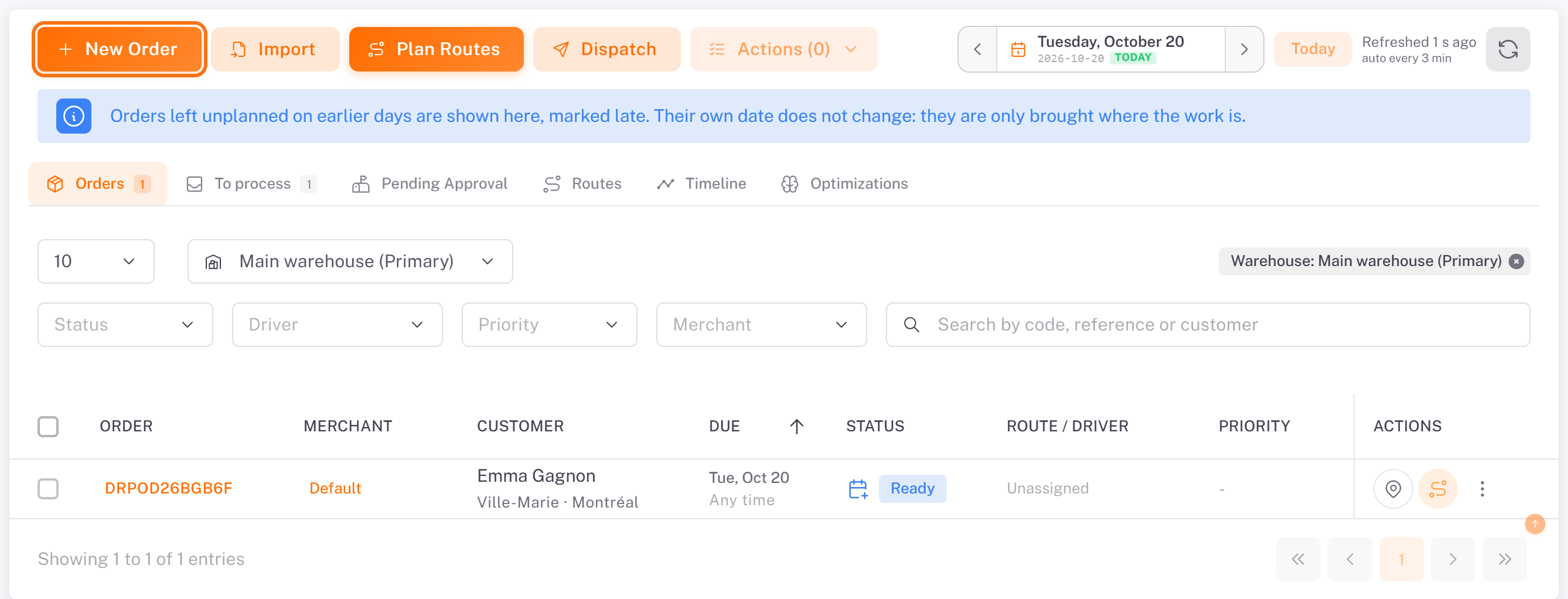Switch to the Routes tab
1568x599 pixels.
coord(582,183)
